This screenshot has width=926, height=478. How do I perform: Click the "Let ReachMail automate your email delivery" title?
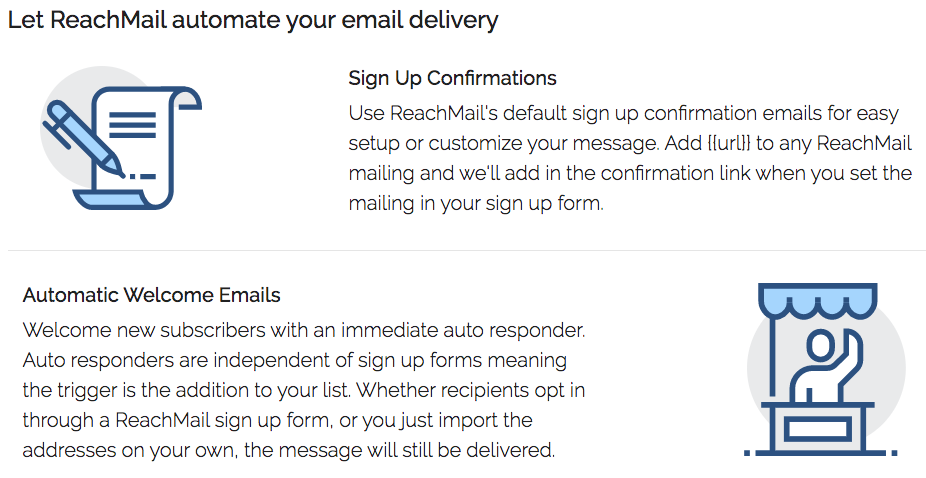coord(253,19)
